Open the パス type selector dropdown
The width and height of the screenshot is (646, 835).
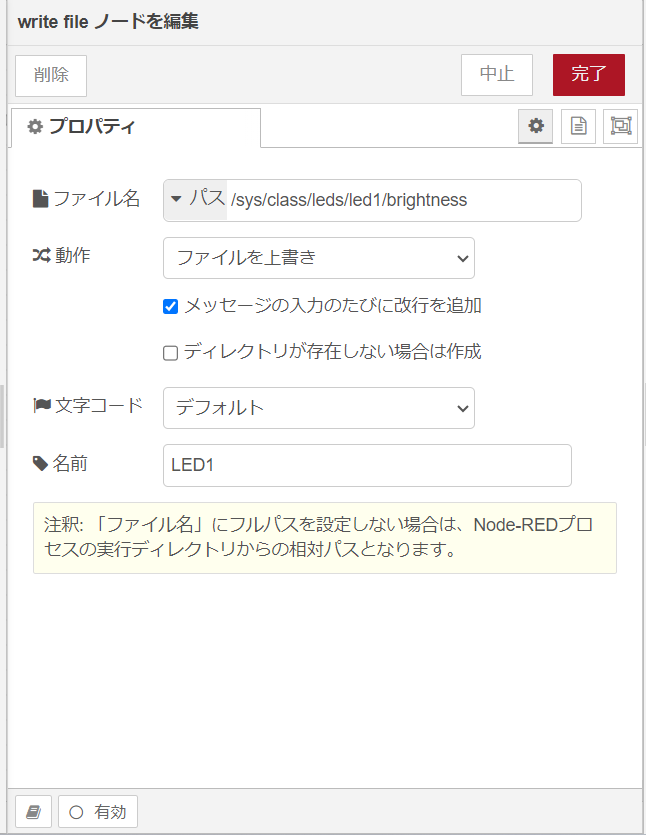196,200
